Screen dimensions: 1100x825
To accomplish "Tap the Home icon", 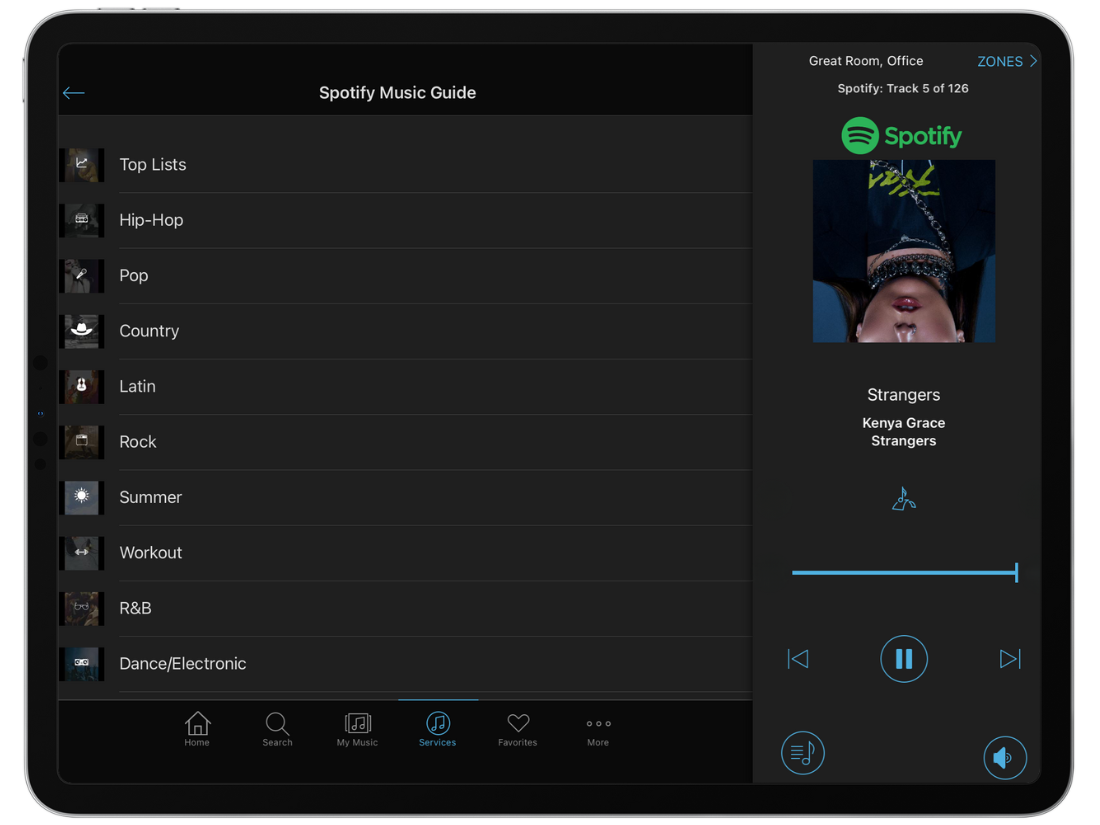I will point(197,728).
